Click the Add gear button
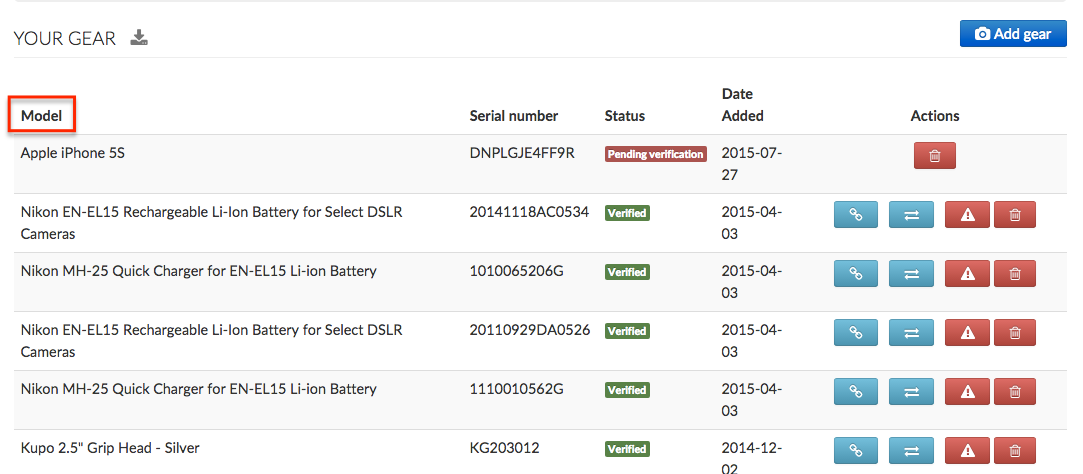 click(x=1013, y=34)
